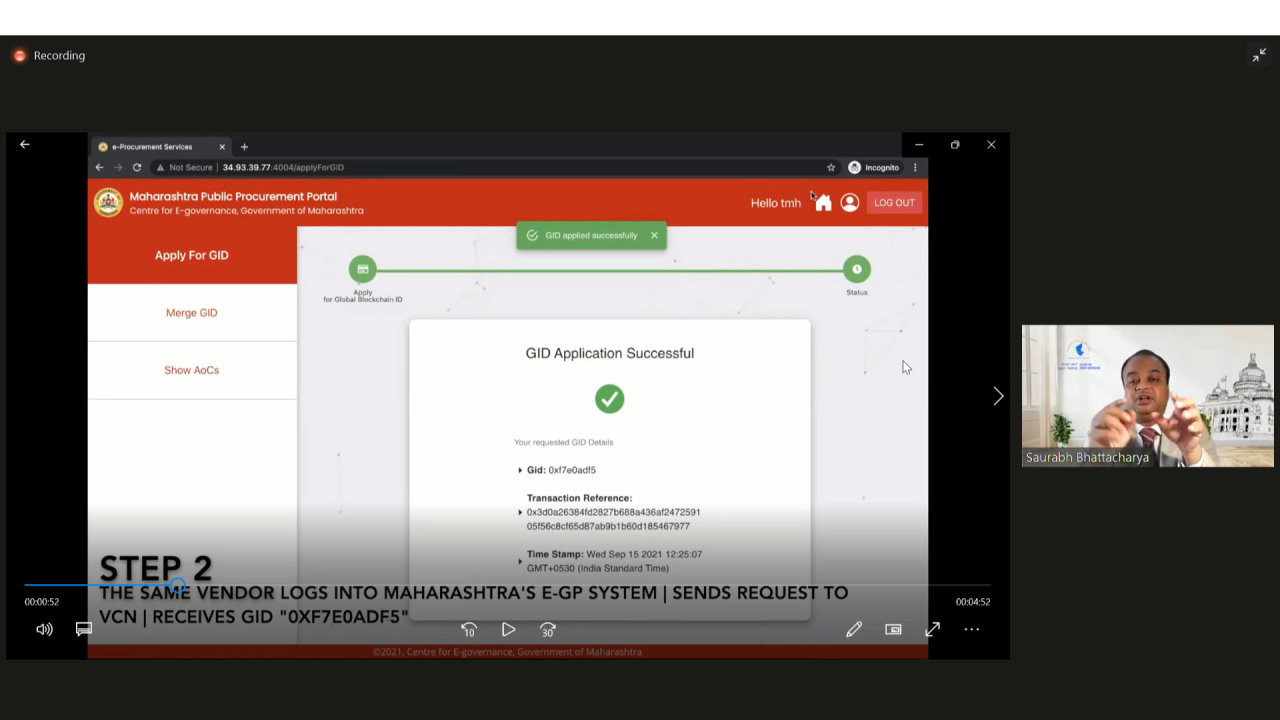Go to next item with right chevron
The width and height of the screenshot is (1280, 720).
coord(997,397)
